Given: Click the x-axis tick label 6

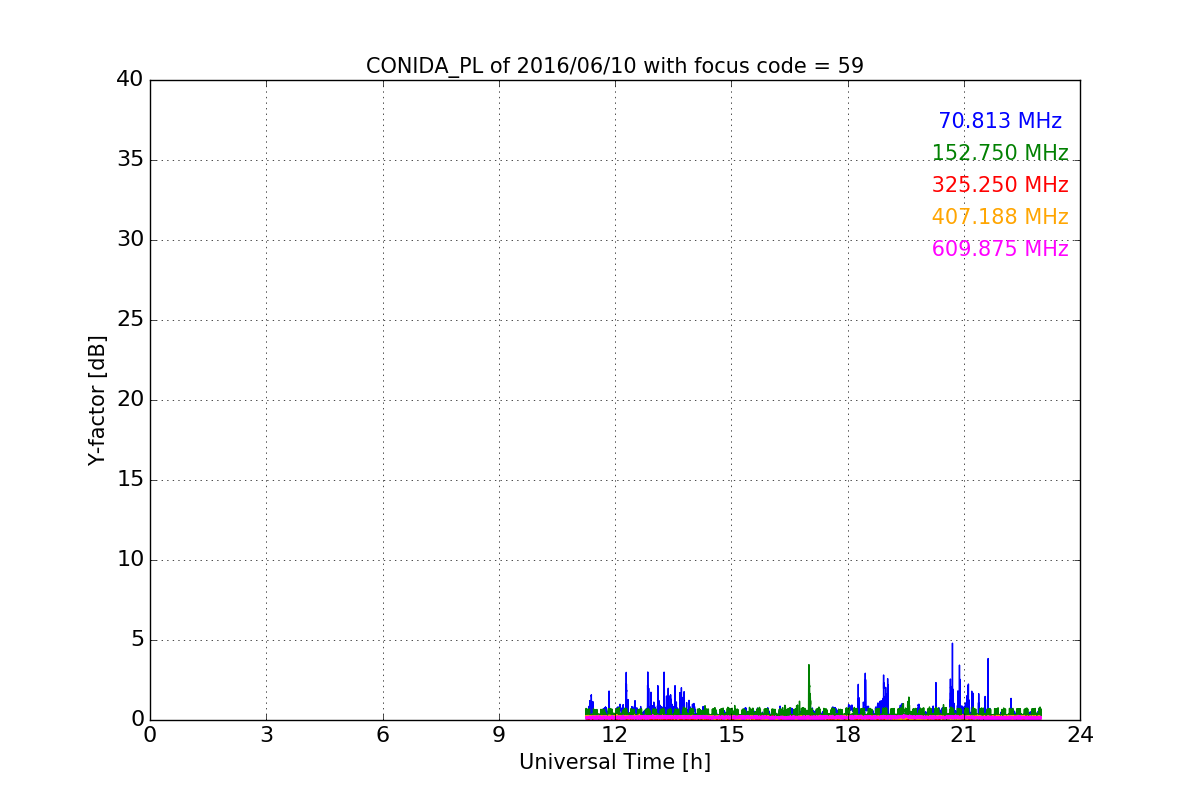Looking at the screenshot, I should click(x=382, y=735).
